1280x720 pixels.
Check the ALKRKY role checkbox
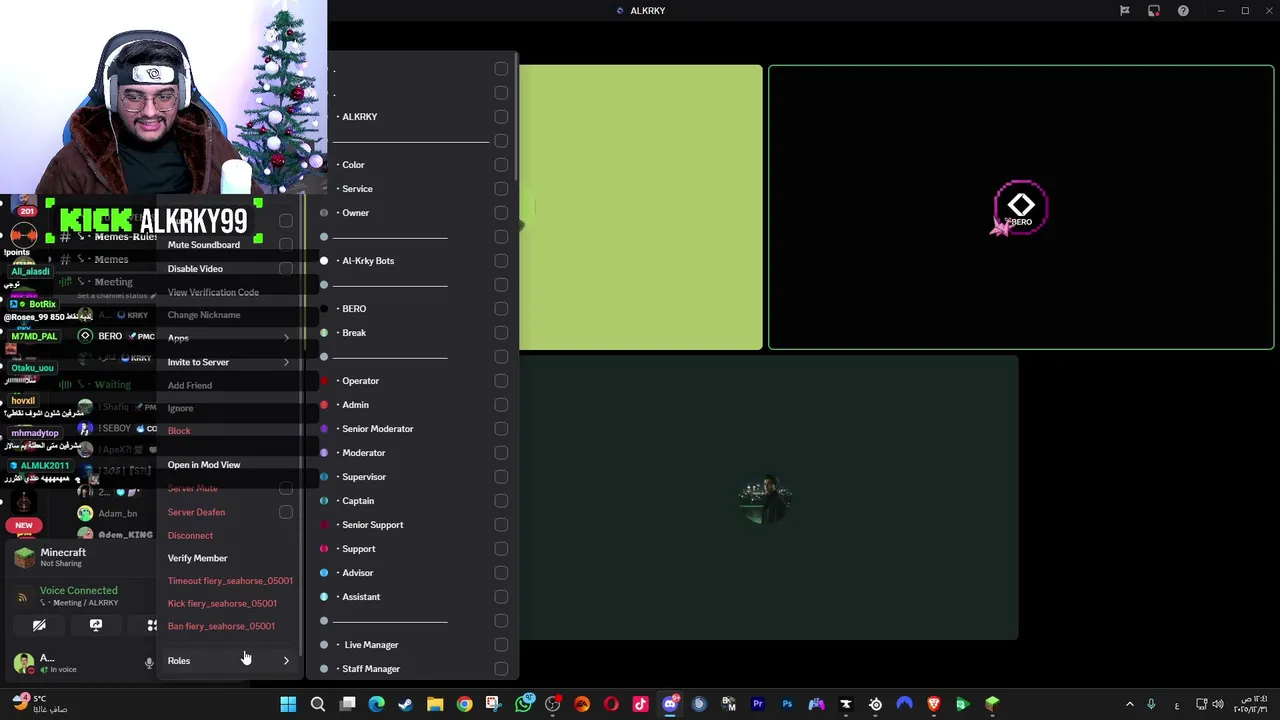pyautogui.click(x=501, y=117)
